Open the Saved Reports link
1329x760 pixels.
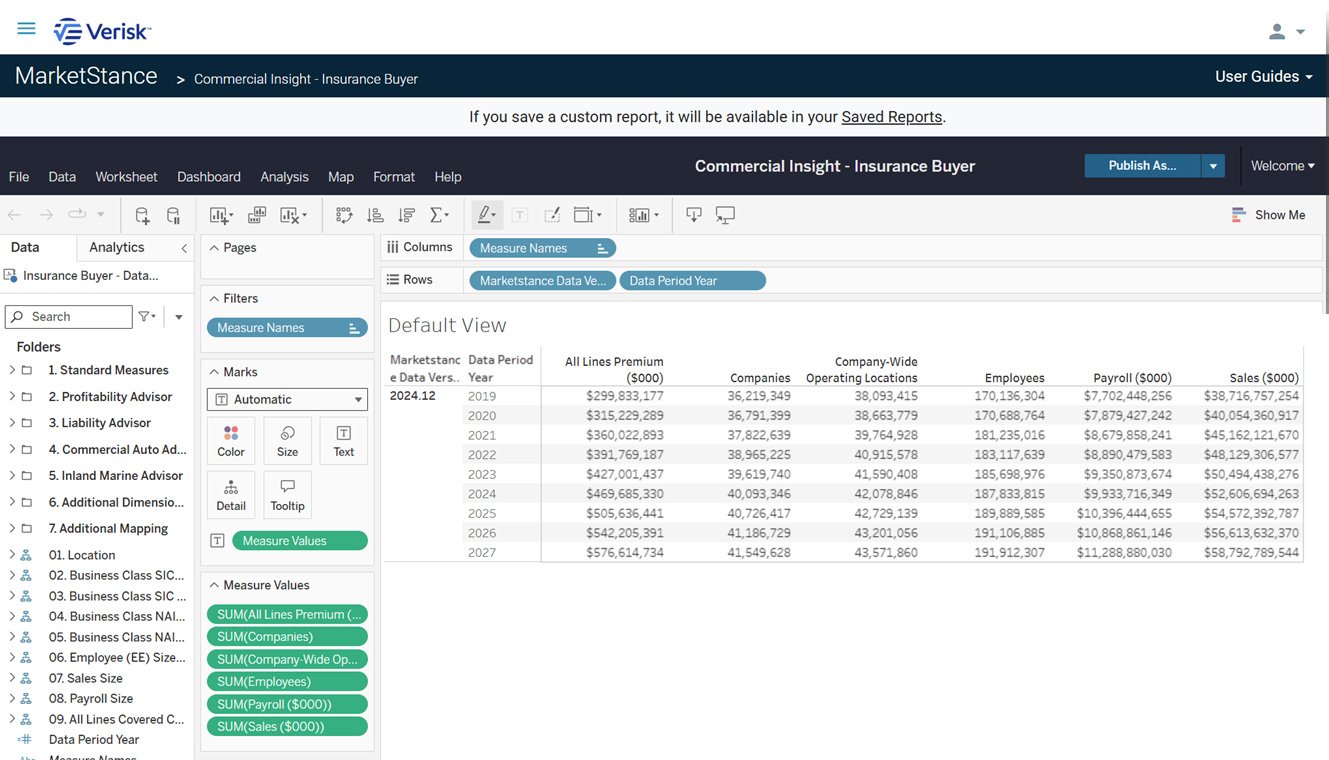click(x=892, y=117)
